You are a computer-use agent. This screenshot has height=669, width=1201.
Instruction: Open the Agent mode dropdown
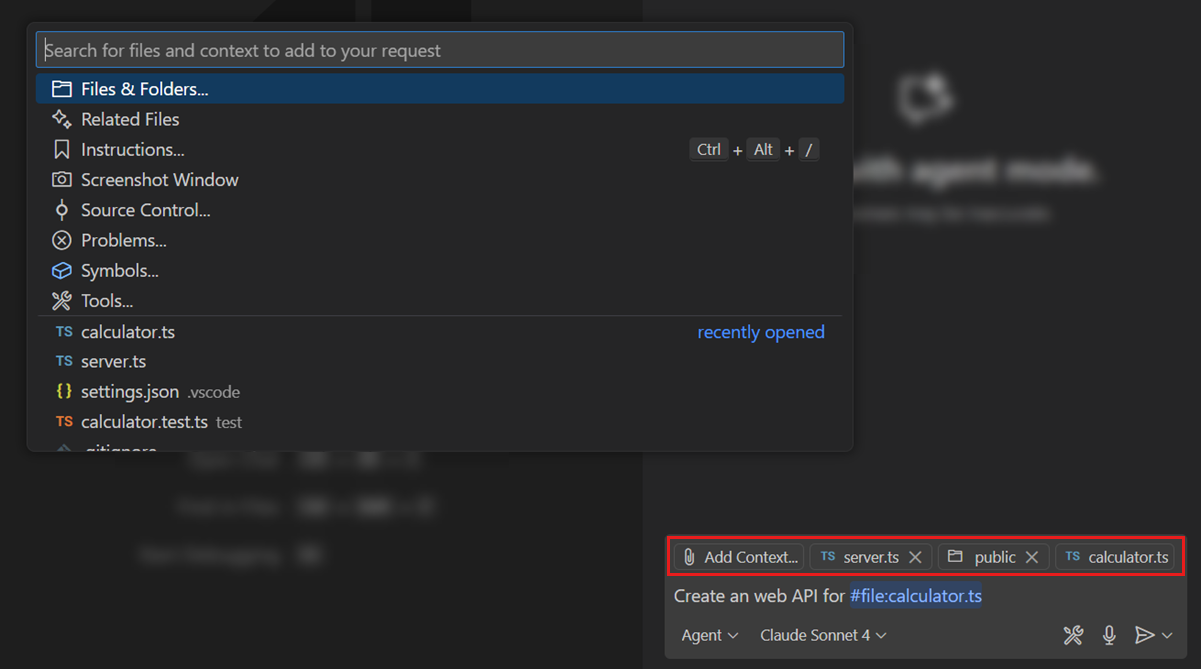(709, 635)
